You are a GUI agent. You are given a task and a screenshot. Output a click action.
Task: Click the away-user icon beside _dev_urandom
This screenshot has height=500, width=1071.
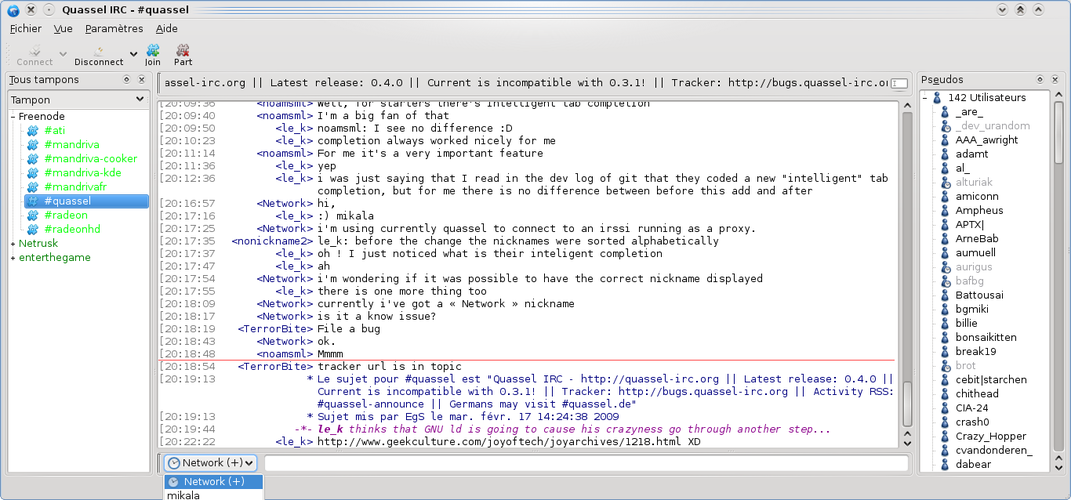click(x=945, y=126)
